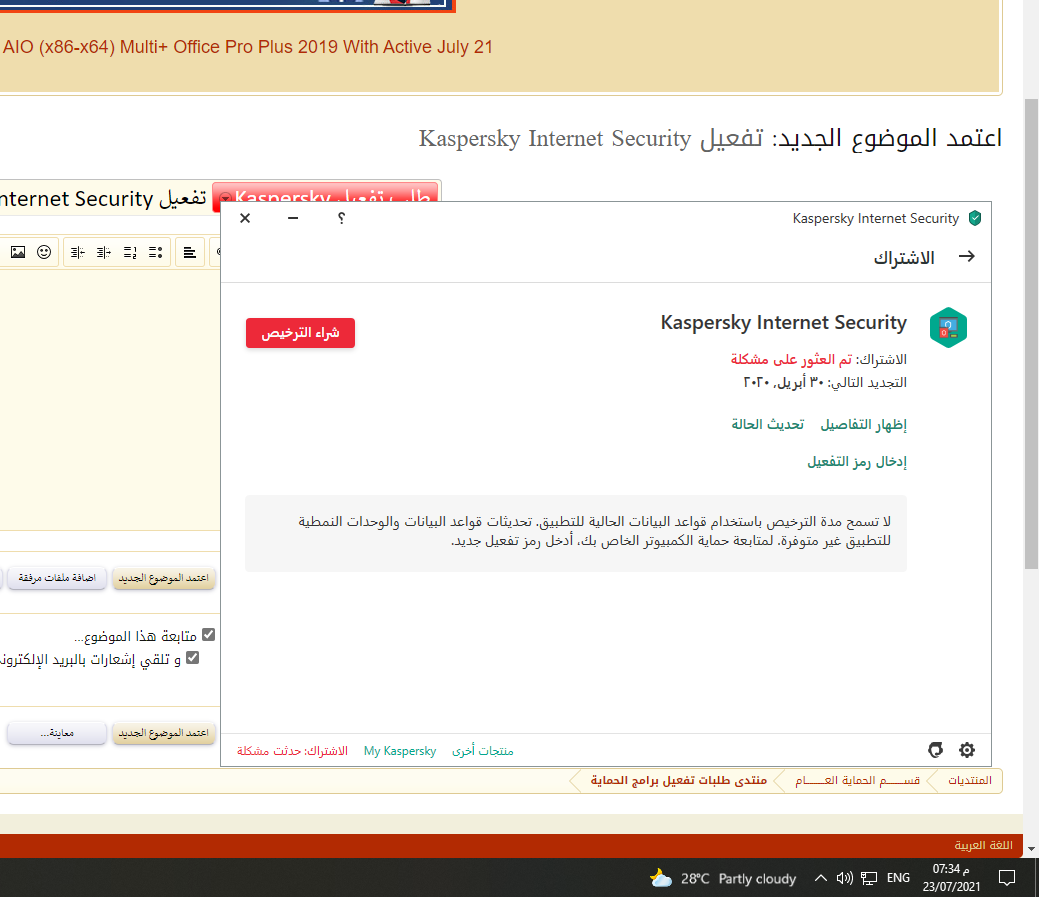Open Kaspersky settings gear icon
The width and height of the screenshot is (1039, 897).
click(x=967, y=750)
